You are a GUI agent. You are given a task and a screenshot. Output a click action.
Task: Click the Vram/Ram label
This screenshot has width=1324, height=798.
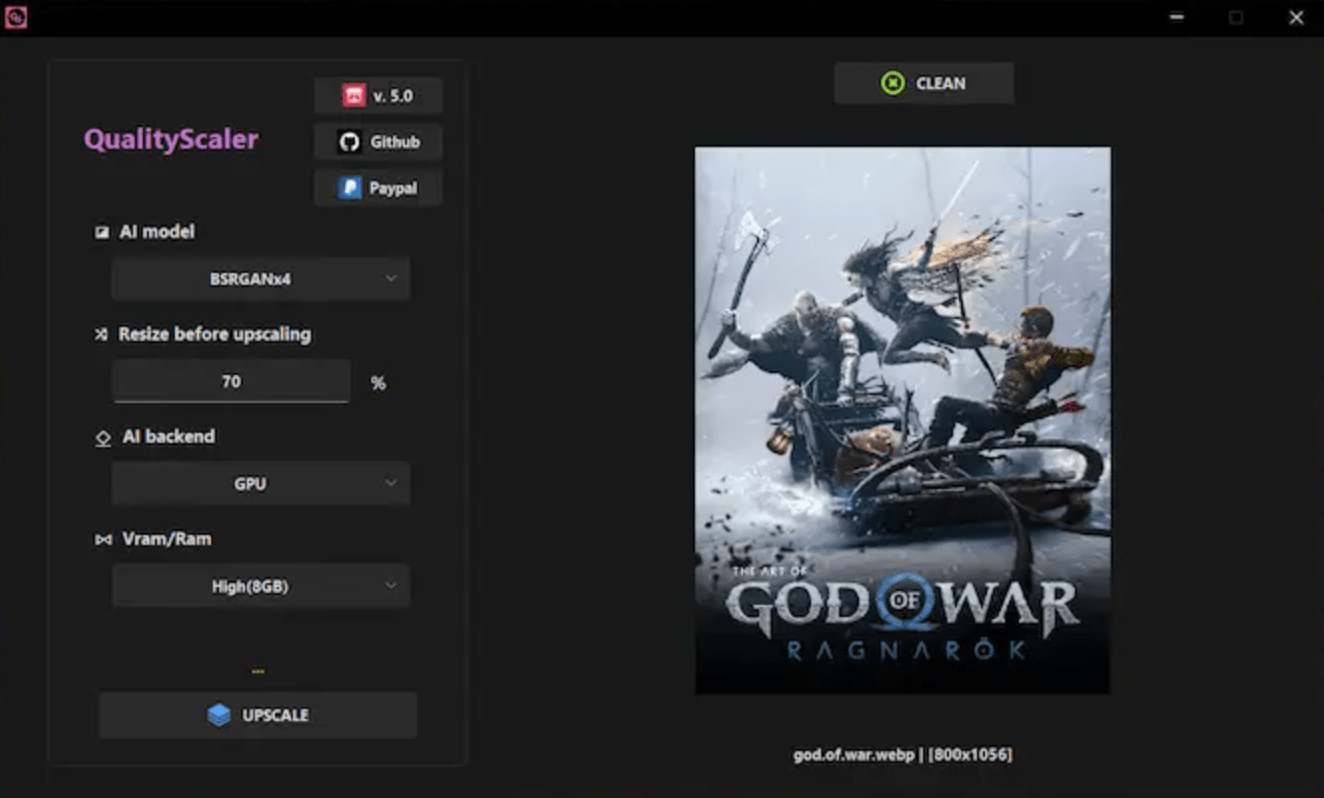167,539
